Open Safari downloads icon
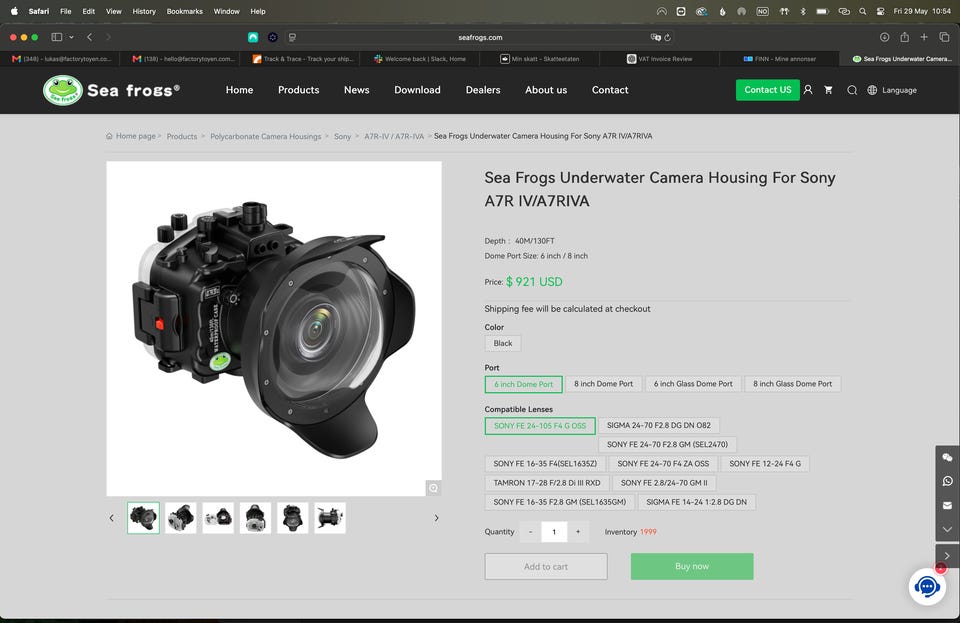 (x=885, y=37)
